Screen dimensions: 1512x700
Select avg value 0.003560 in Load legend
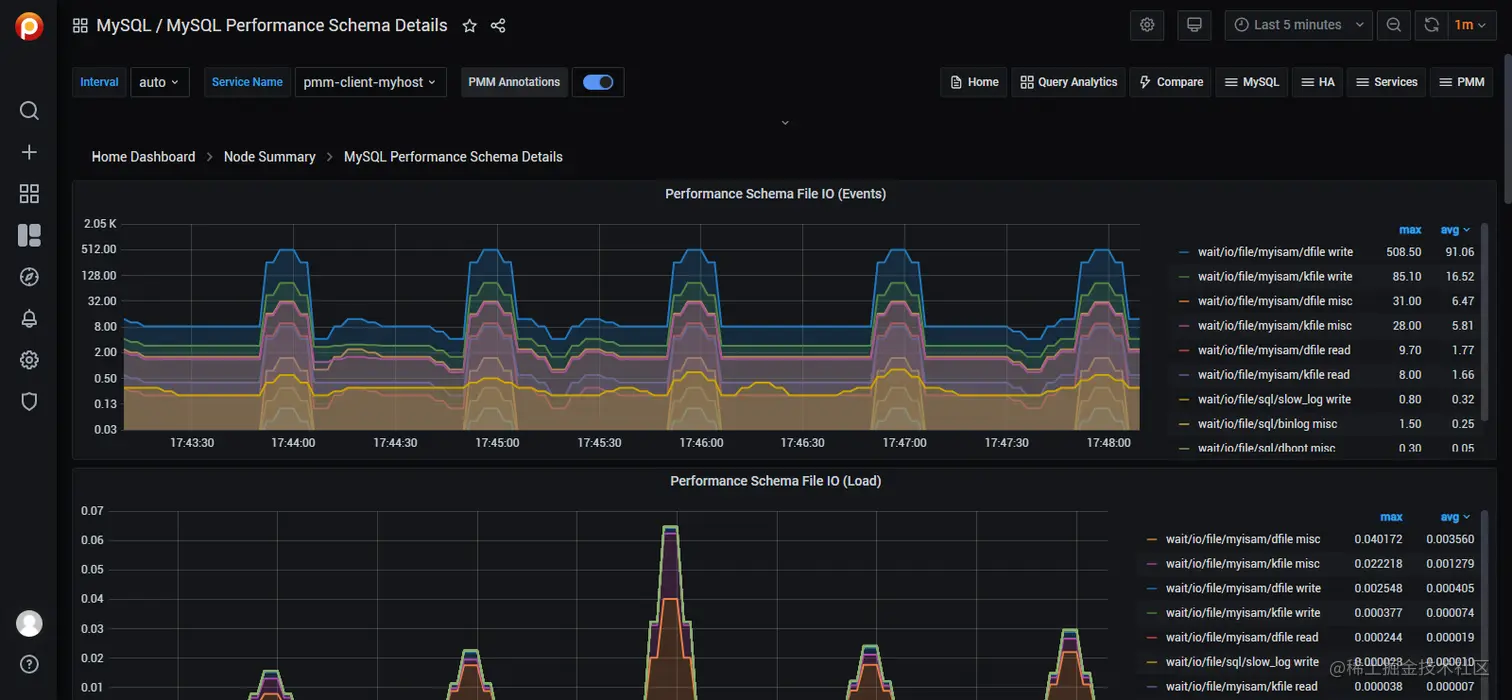coord(1449,539)
